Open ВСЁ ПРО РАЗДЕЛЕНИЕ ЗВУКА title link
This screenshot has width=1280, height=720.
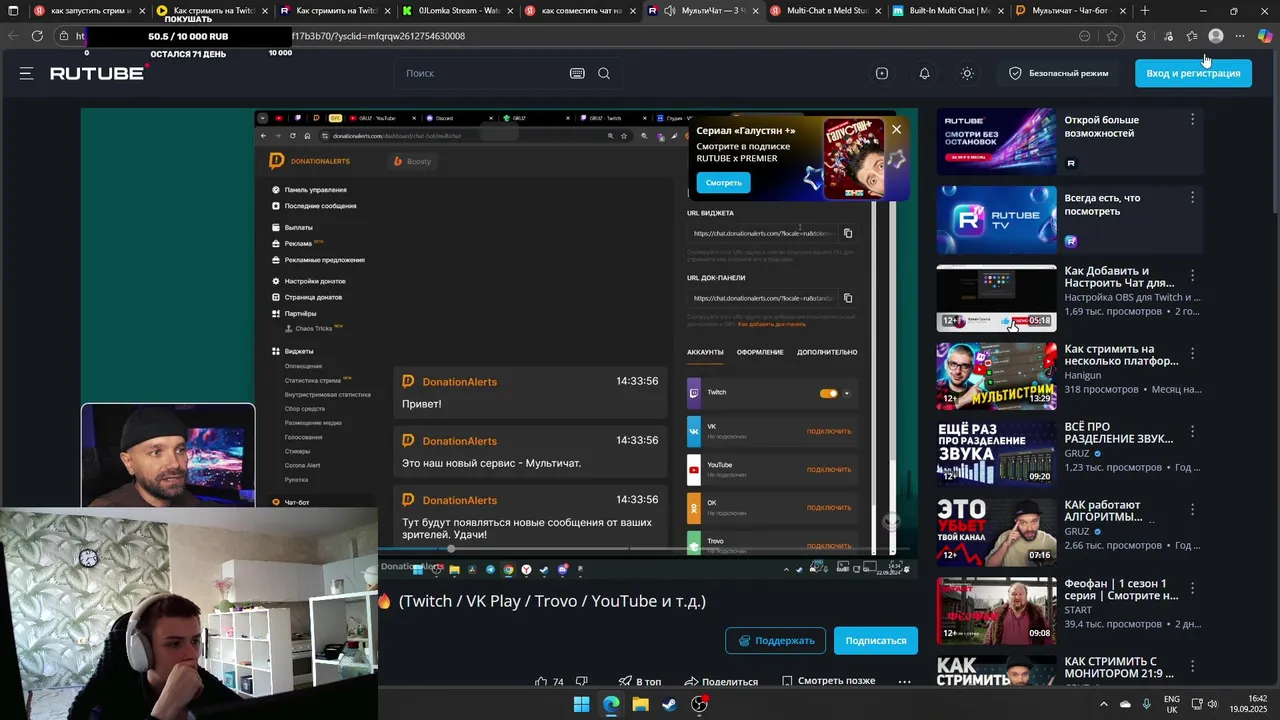click(1120, 433)
